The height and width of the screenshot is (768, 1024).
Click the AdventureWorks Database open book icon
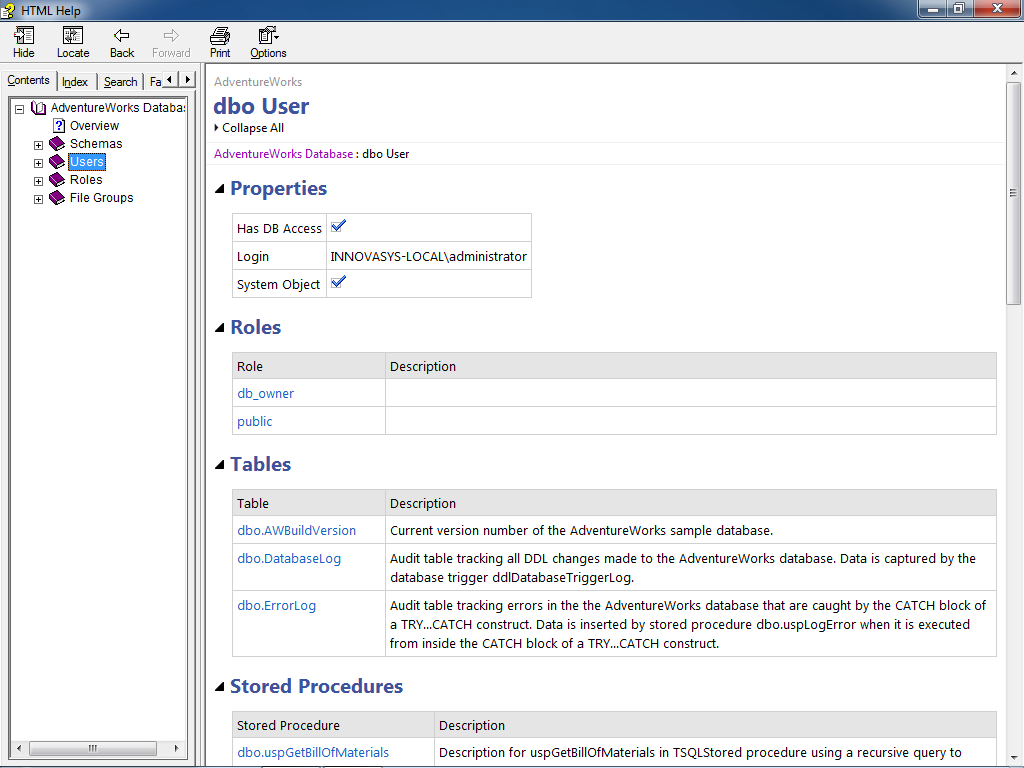tap(39, 108)
